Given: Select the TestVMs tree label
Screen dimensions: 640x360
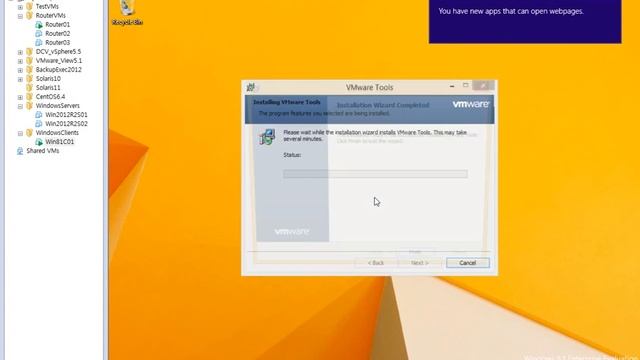Looking at the screenshot, I should (47, 7).
